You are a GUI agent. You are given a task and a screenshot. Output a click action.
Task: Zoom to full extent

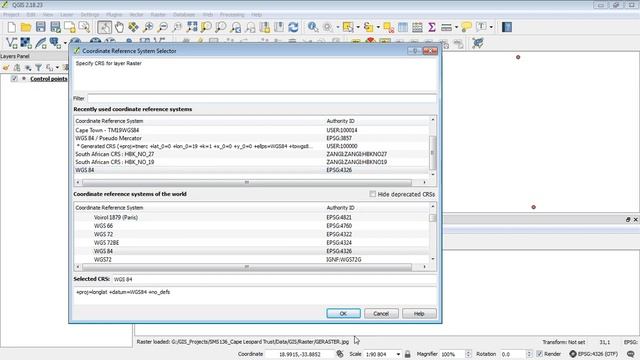click(191, 27)
